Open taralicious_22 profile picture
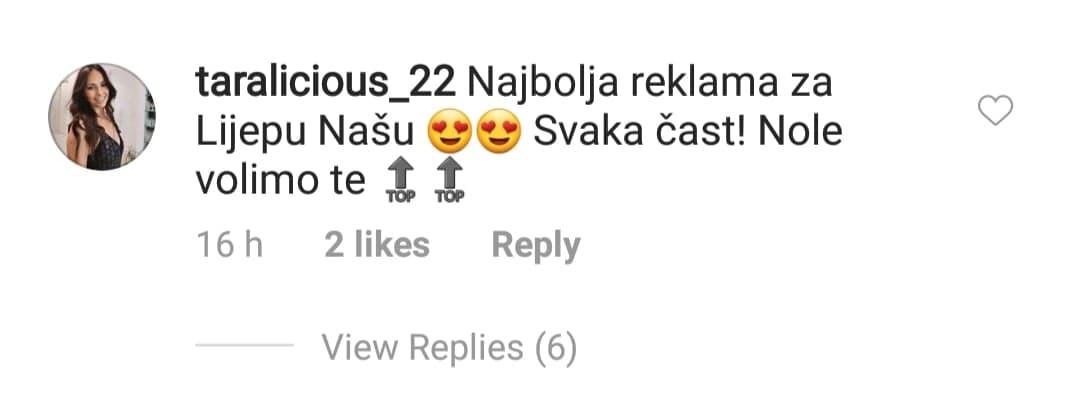 pyautogui.click(x=102, y=116)
